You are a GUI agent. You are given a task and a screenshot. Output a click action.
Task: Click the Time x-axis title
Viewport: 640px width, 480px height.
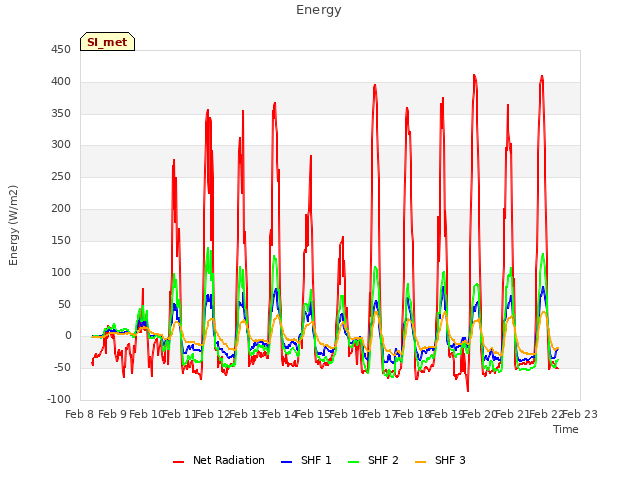click(x=566, y=429)
